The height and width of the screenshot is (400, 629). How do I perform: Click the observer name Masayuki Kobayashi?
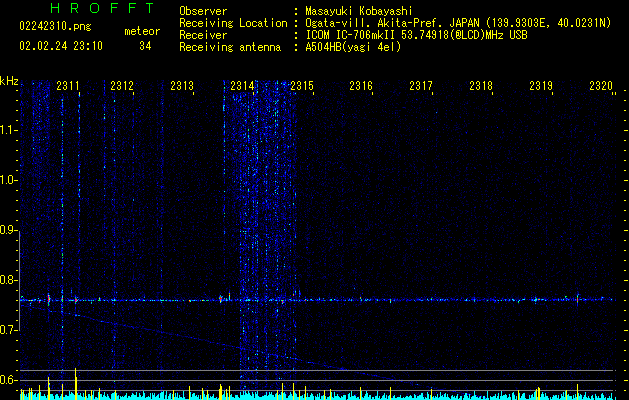coord(359,11)
